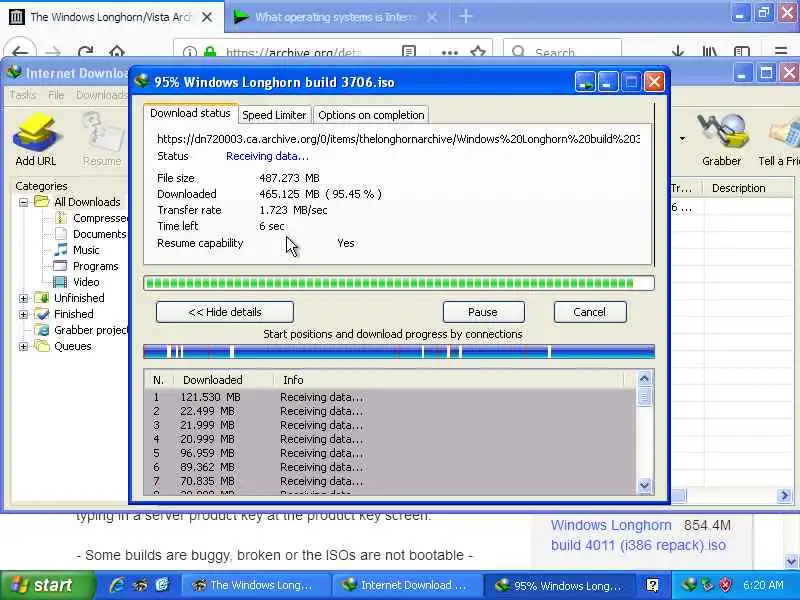Cancel the Longhorn download
The height and width of the screenshot is (600, 800).
[x=590, y=312]
